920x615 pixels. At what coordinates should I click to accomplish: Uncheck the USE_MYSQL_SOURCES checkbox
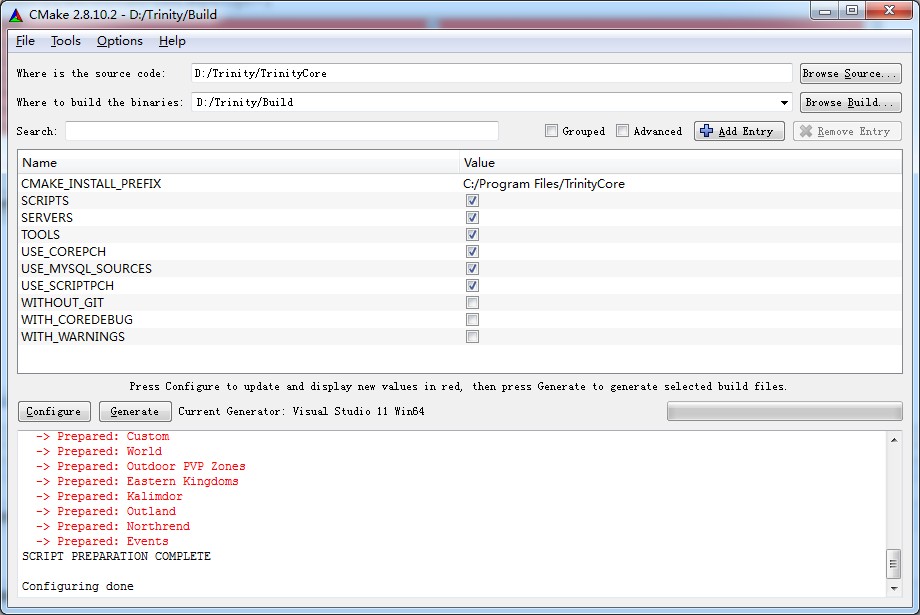click(472, 269)
